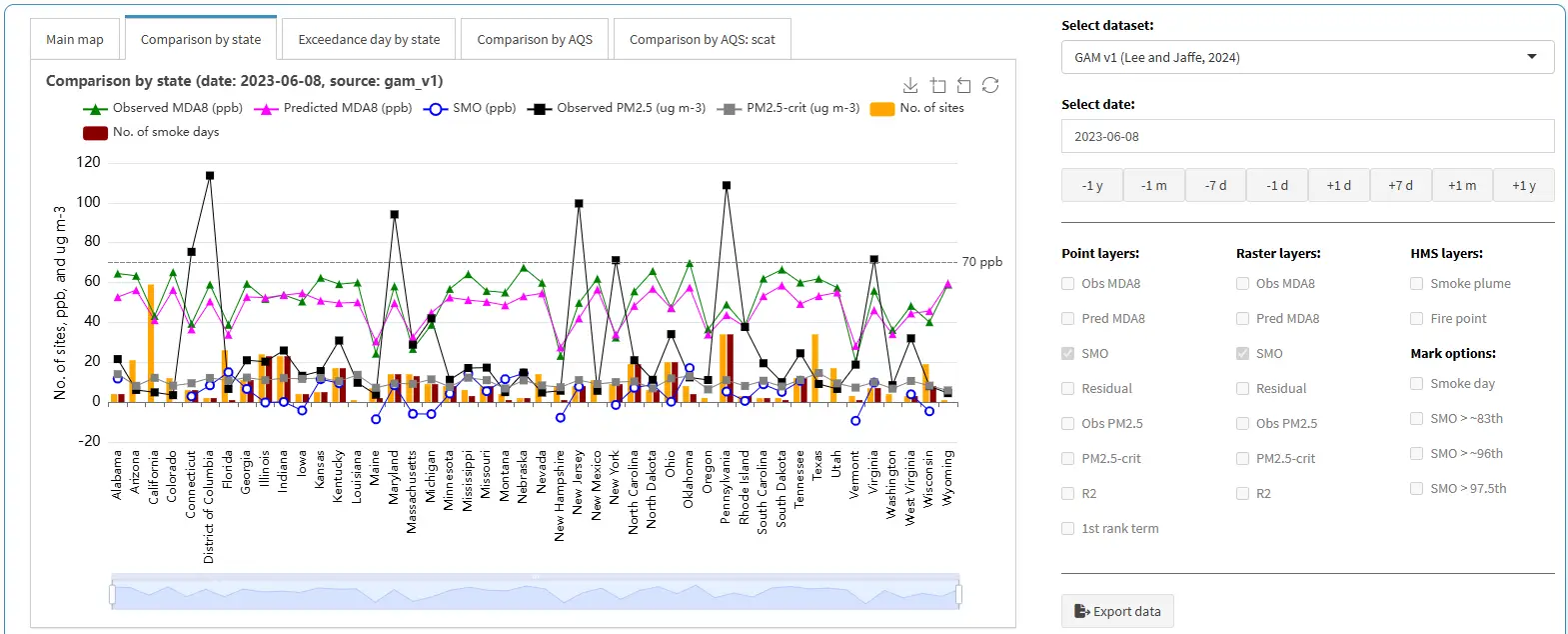1568x634 pixels.
Task: Check the Fire point layer checkbox
Action: pos(1416,319)
